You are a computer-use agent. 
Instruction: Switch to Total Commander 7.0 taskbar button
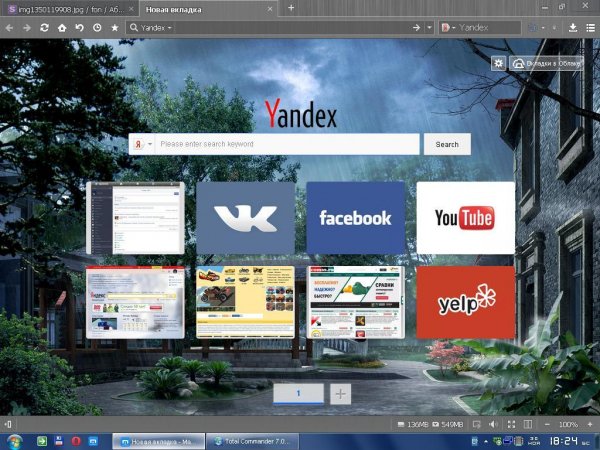pos(253,442)
